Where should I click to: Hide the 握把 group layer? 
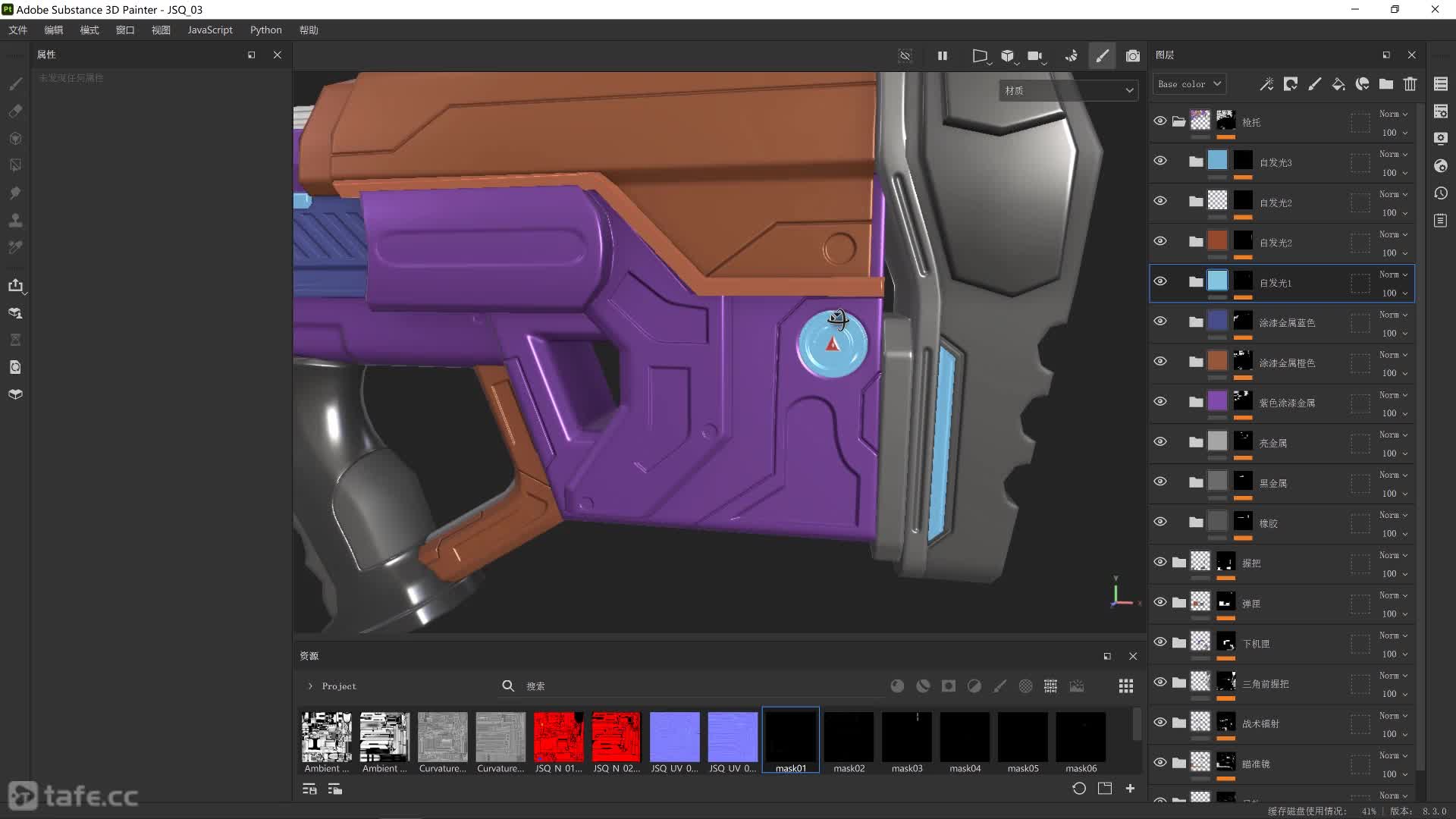[1160, 562]
